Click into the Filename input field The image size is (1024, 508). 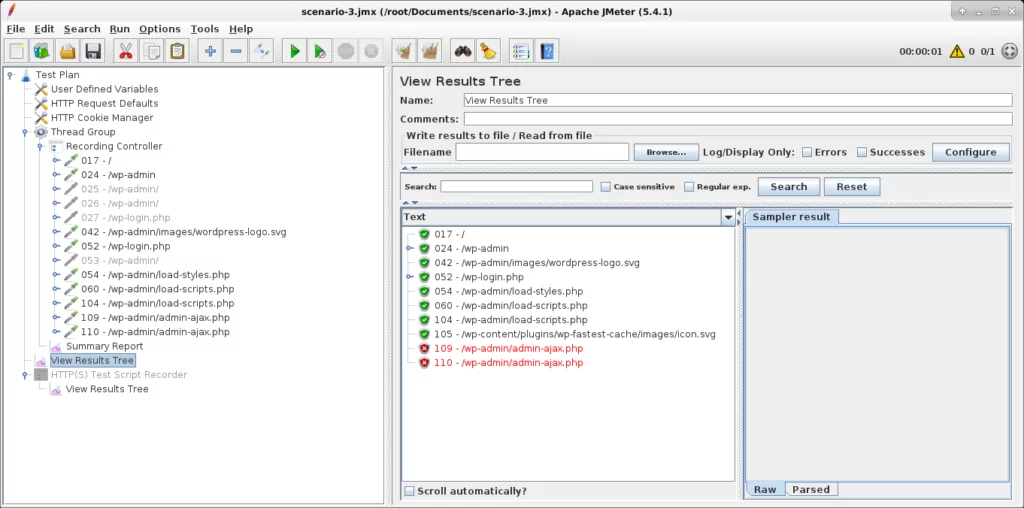pyautogui.click(x=542, y=152)
